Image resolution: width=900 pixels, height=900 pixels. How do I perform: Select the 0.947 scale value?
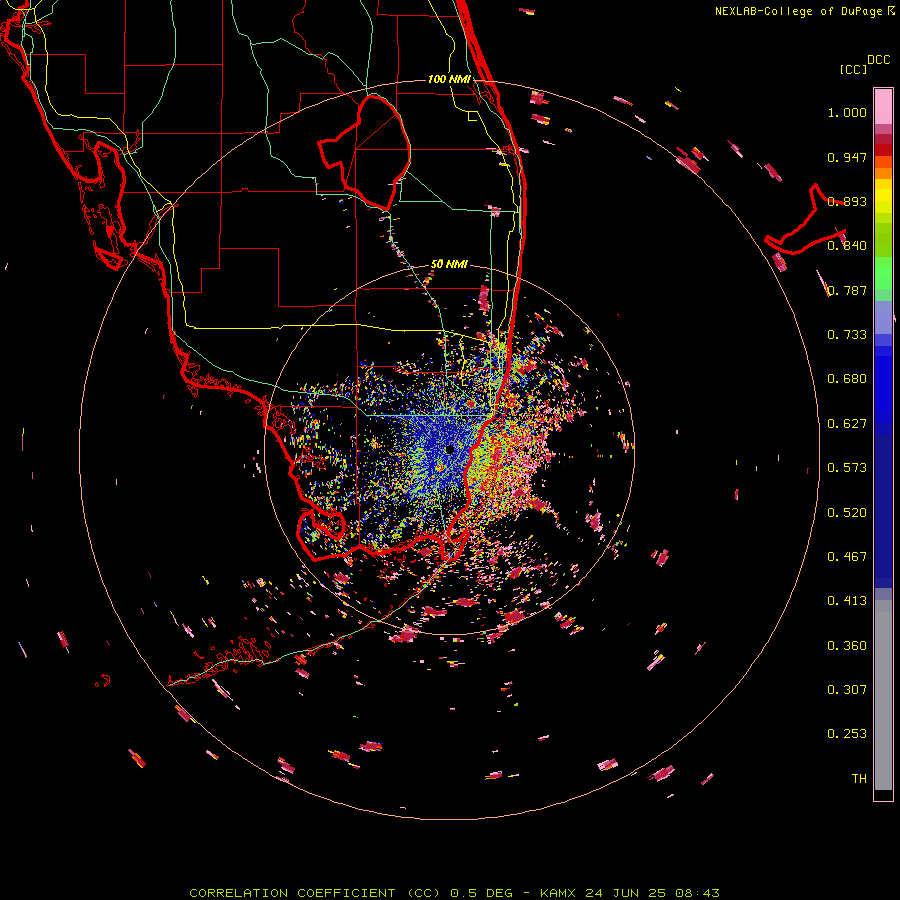(847, 157)
